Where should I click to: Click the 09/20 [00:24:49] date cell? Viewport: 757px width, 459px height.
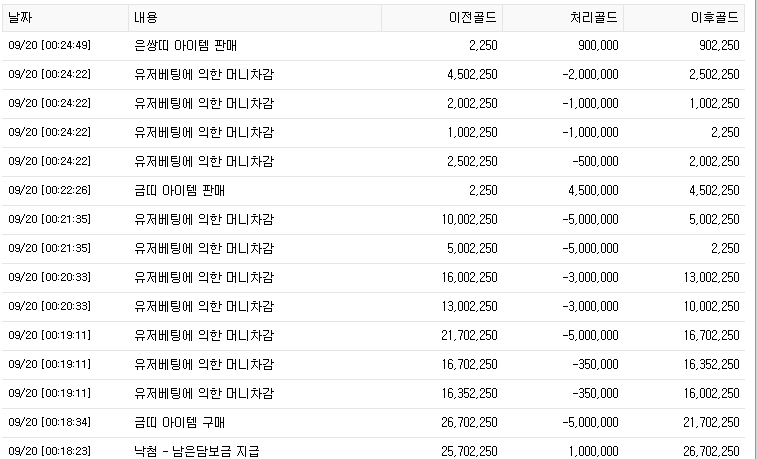(x=49, y=46)
